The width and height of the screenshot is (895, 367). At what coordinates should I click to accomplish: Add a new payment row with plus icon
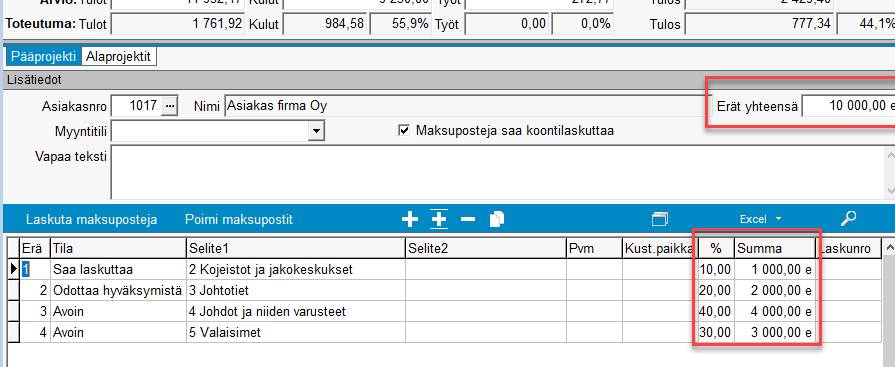[x=410, y=219]
